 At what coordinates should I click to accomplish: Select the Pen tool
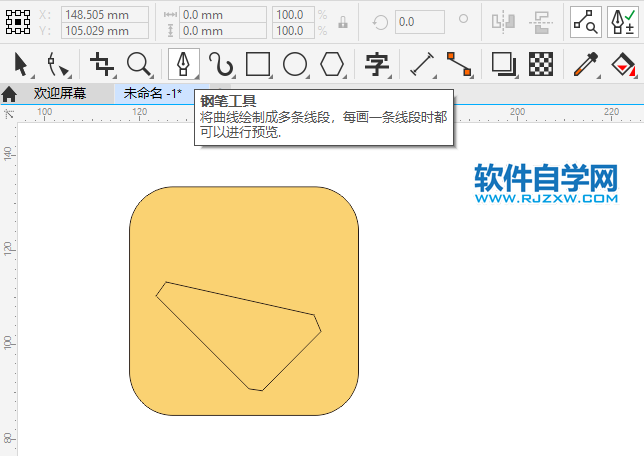click(x=183, y=65)
